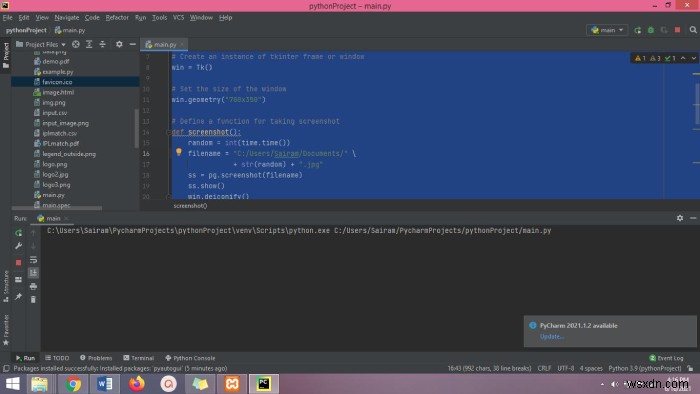Click the Update link in the PyCharm notification
Screen dimensions: 700x394
pos(551,336)
